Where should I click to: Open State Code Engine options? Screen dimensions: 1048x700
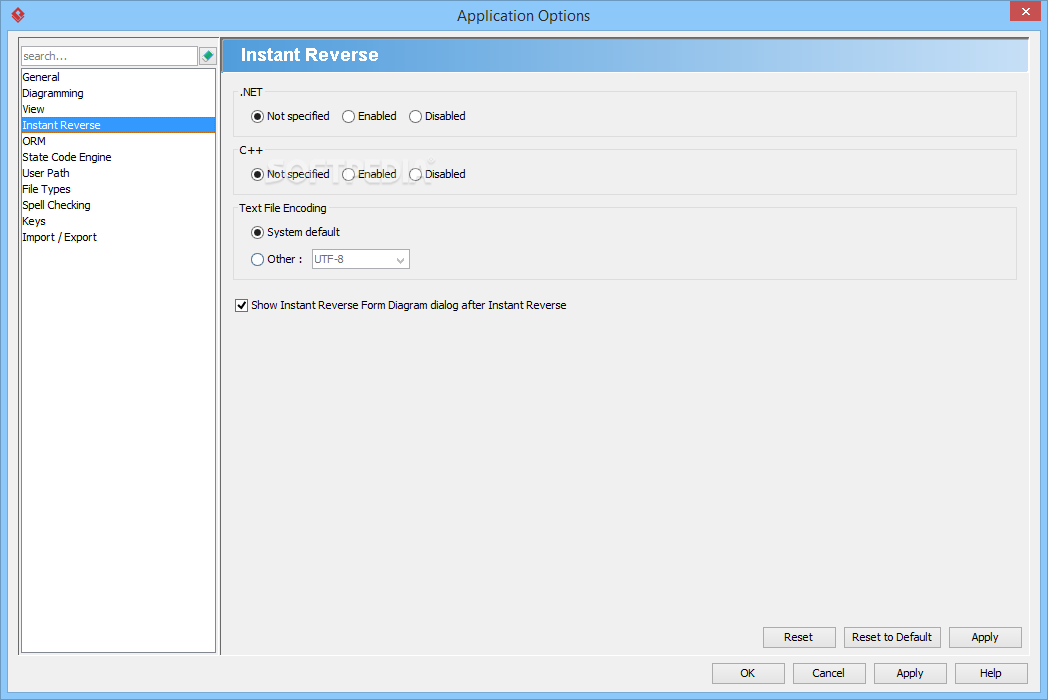[118, 157]
